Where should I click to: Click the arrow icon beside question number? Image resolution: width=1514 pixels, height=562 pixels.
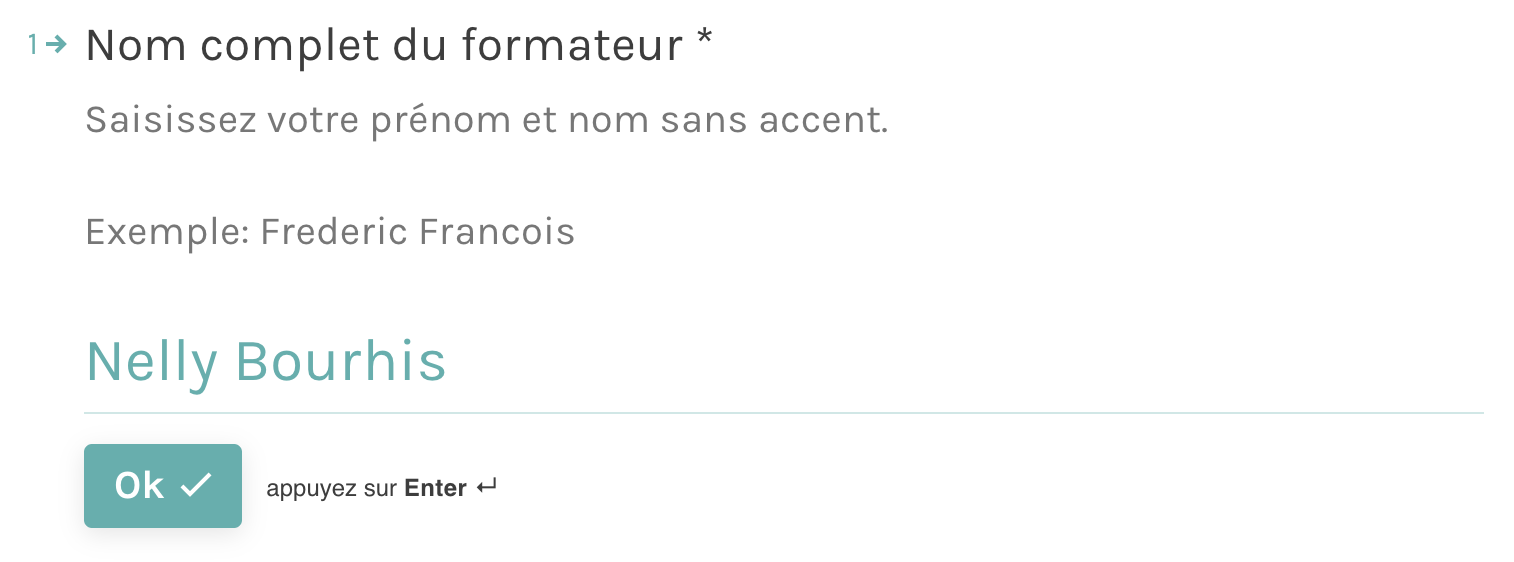56,44
